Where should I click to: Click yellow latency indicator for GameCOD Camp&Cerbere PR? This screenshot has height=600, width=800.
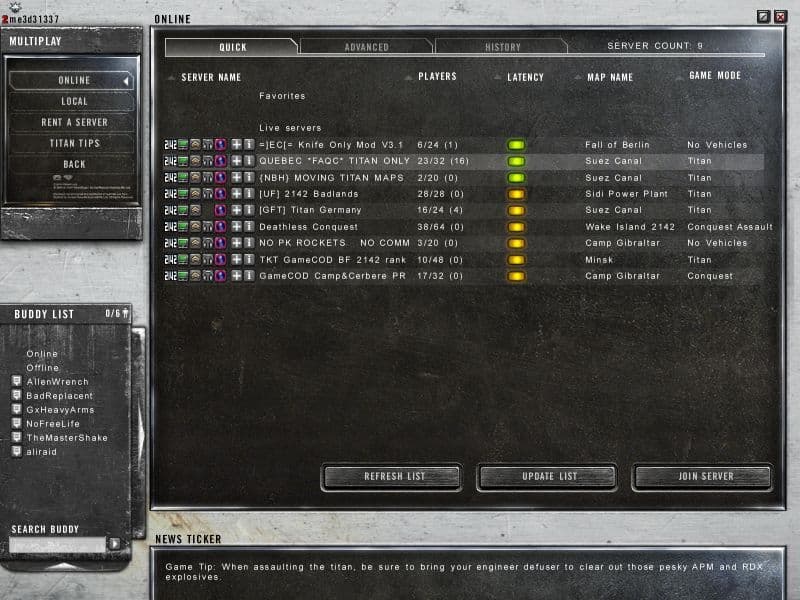(x=516, y=276)
